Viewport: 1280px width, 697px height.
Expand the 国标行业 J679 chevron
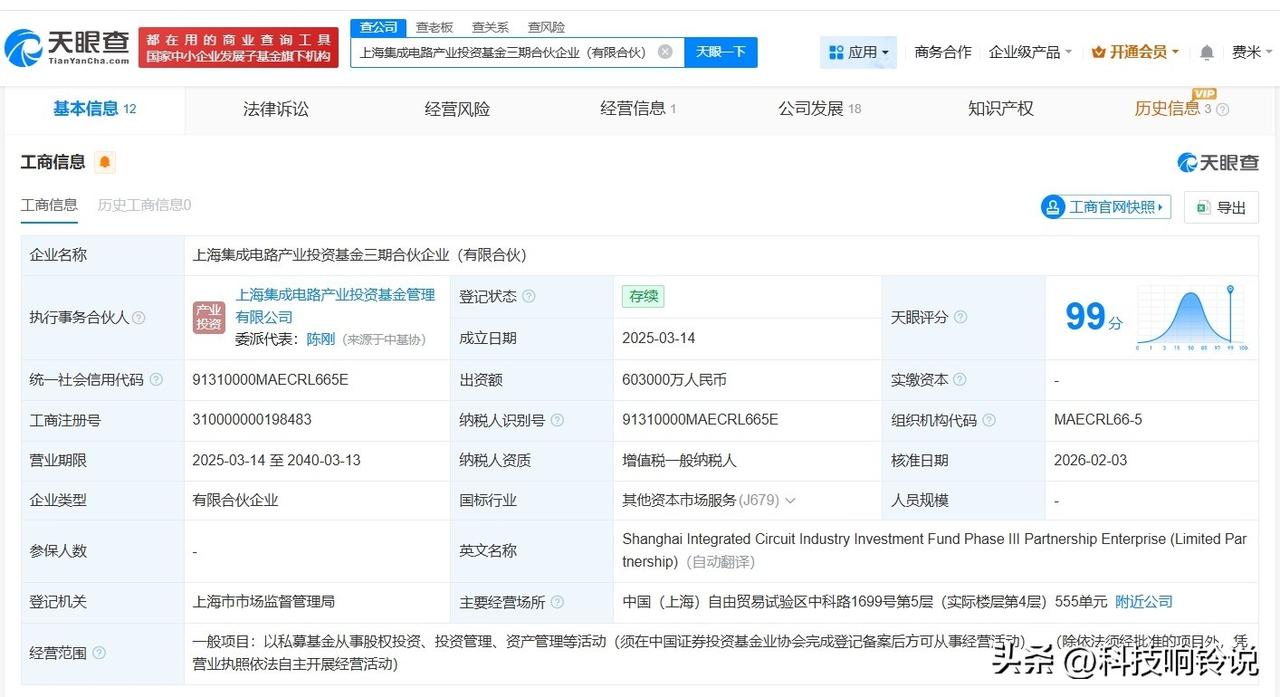pos(790,500)
